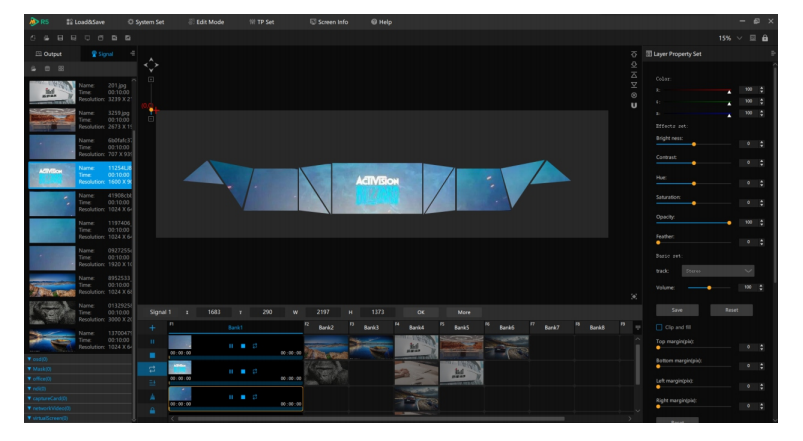Click the Reset button next to Save
Viewport: 803px width, 441px height.
731,310
